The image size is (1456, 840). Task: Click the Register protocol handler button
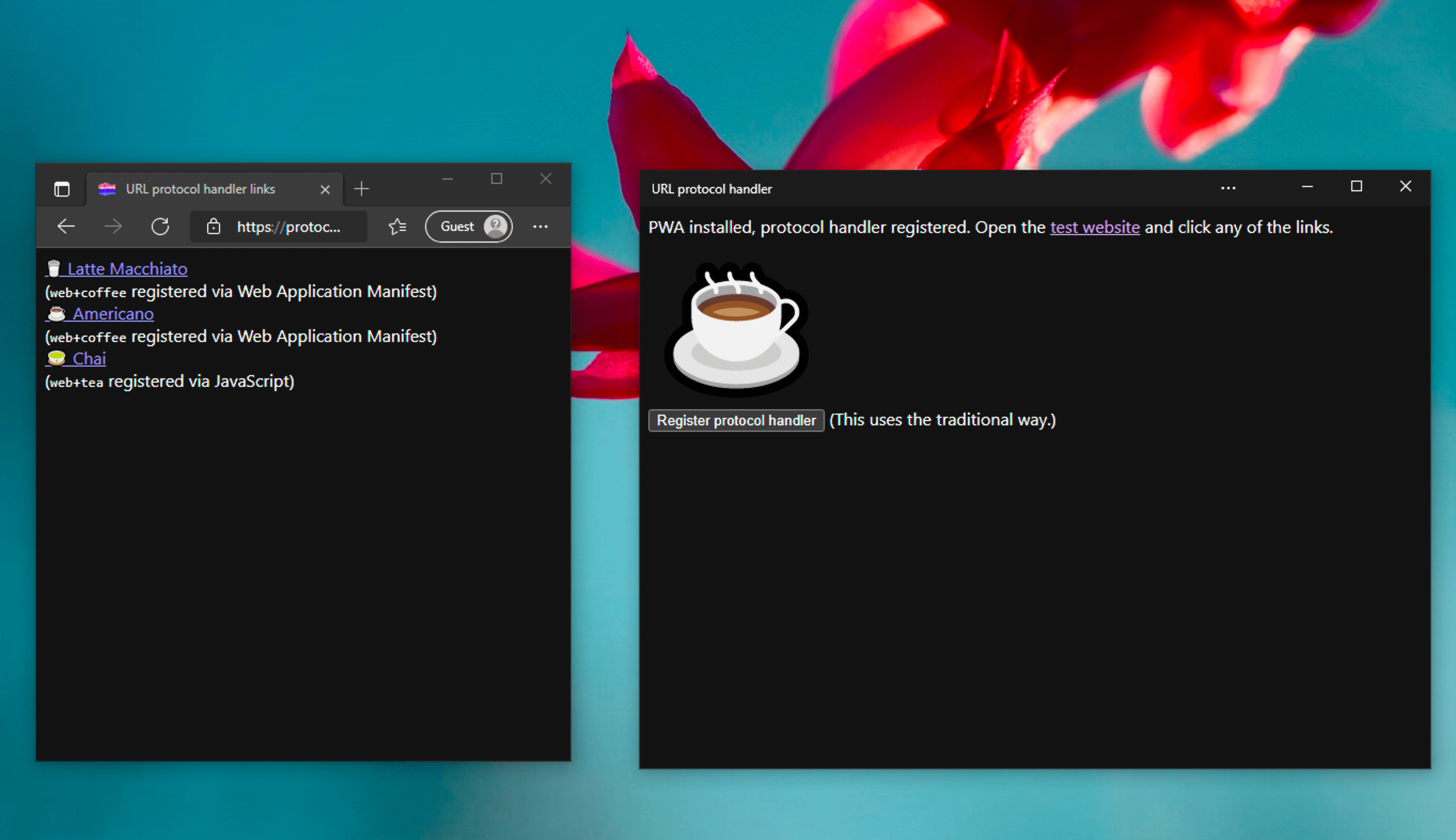(x=736, y=419)
